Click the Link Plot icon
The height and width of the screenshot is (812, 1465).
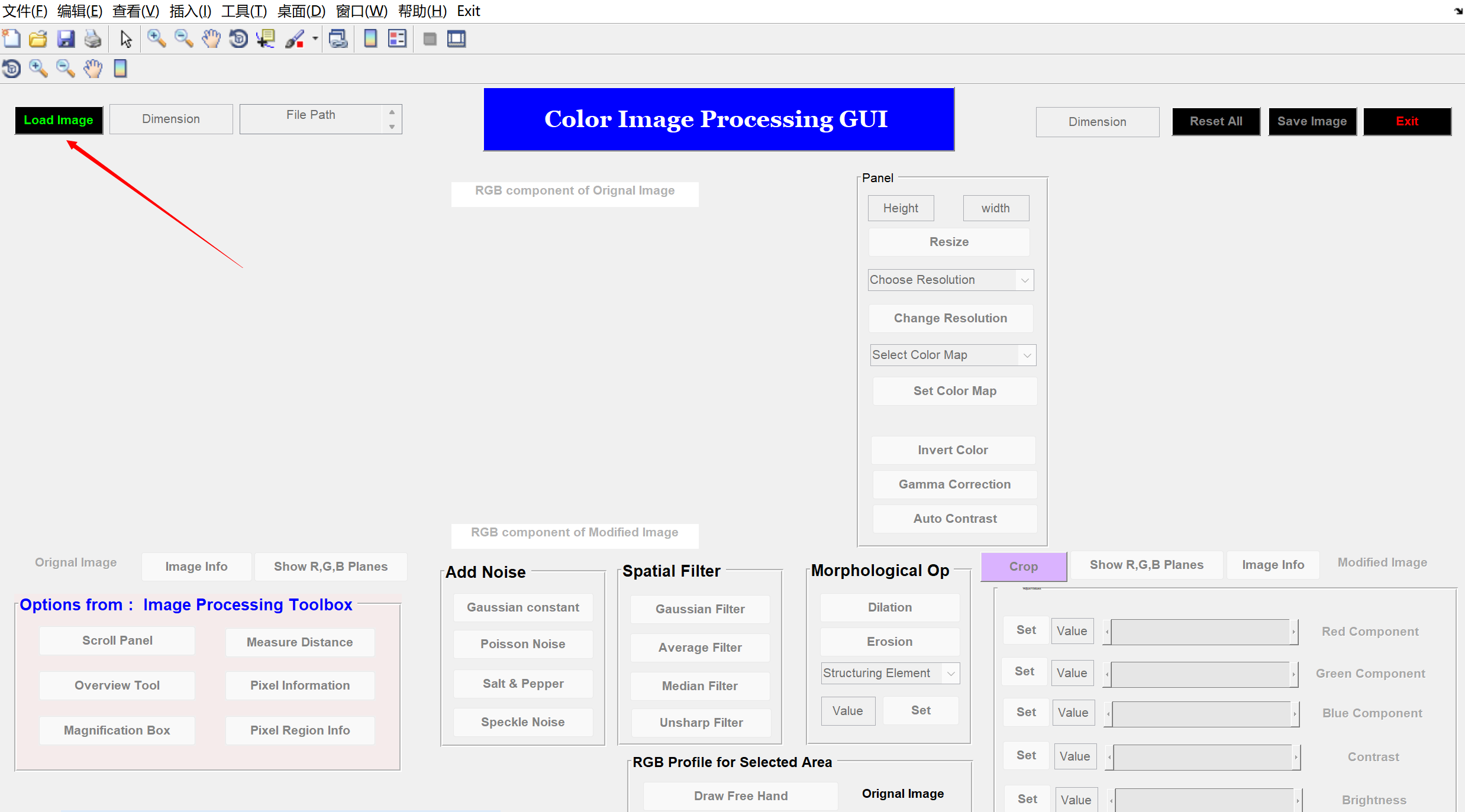[338, 39]
